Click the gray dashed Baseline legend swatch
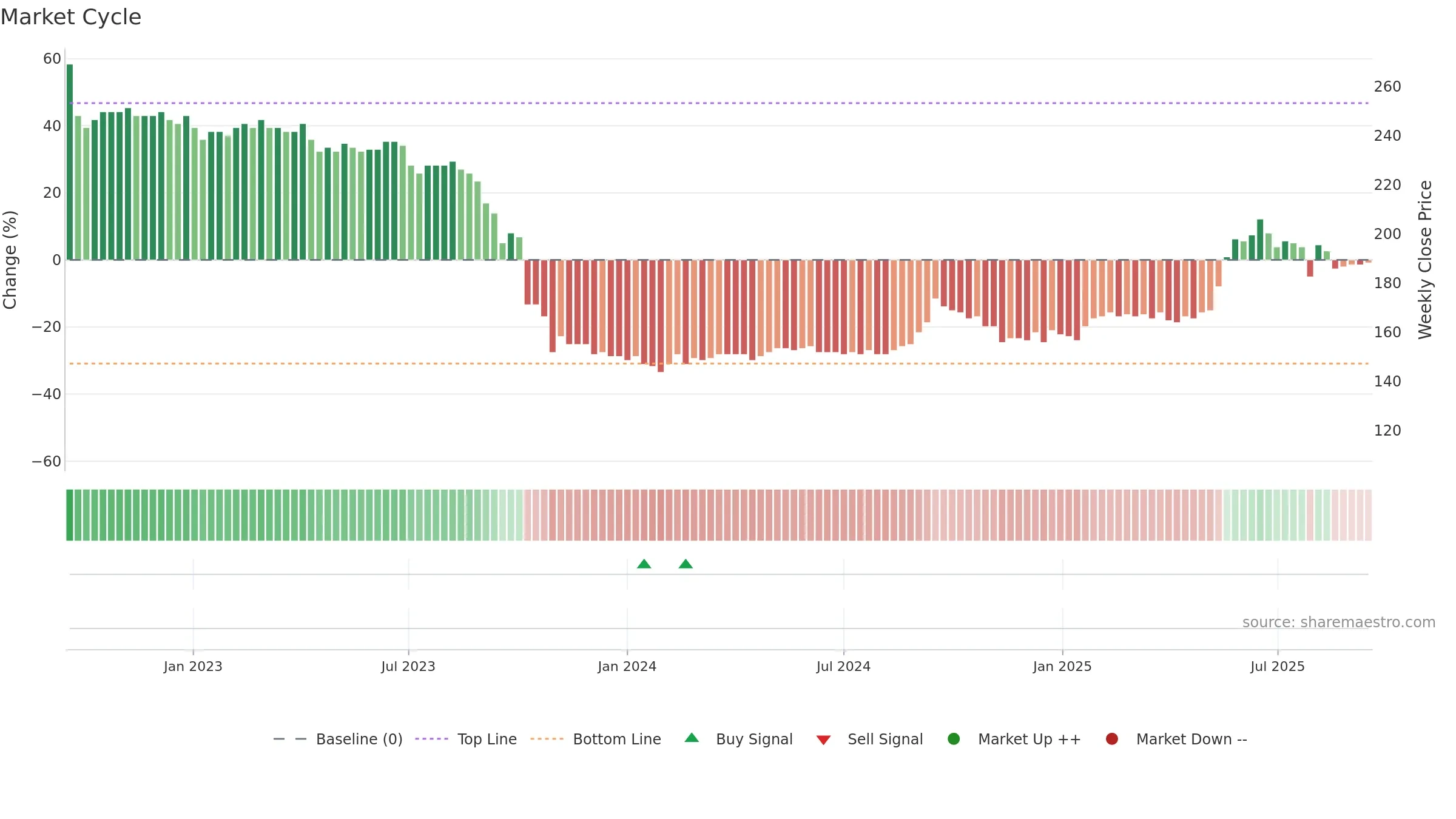Image resolution: width=1456 pixels, height=819 pixels. tap(290, 739)
